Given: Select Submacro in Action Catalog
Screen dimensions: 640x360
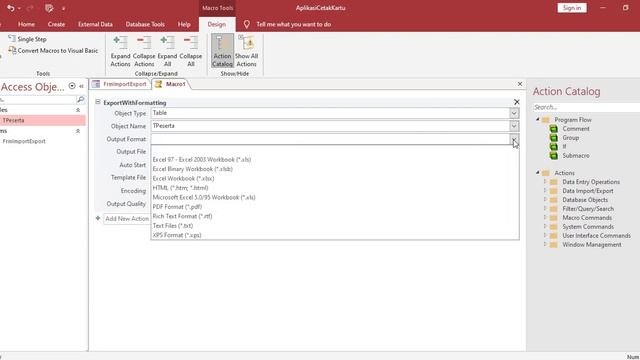Looking at the screenshot, I should point(576,156).
